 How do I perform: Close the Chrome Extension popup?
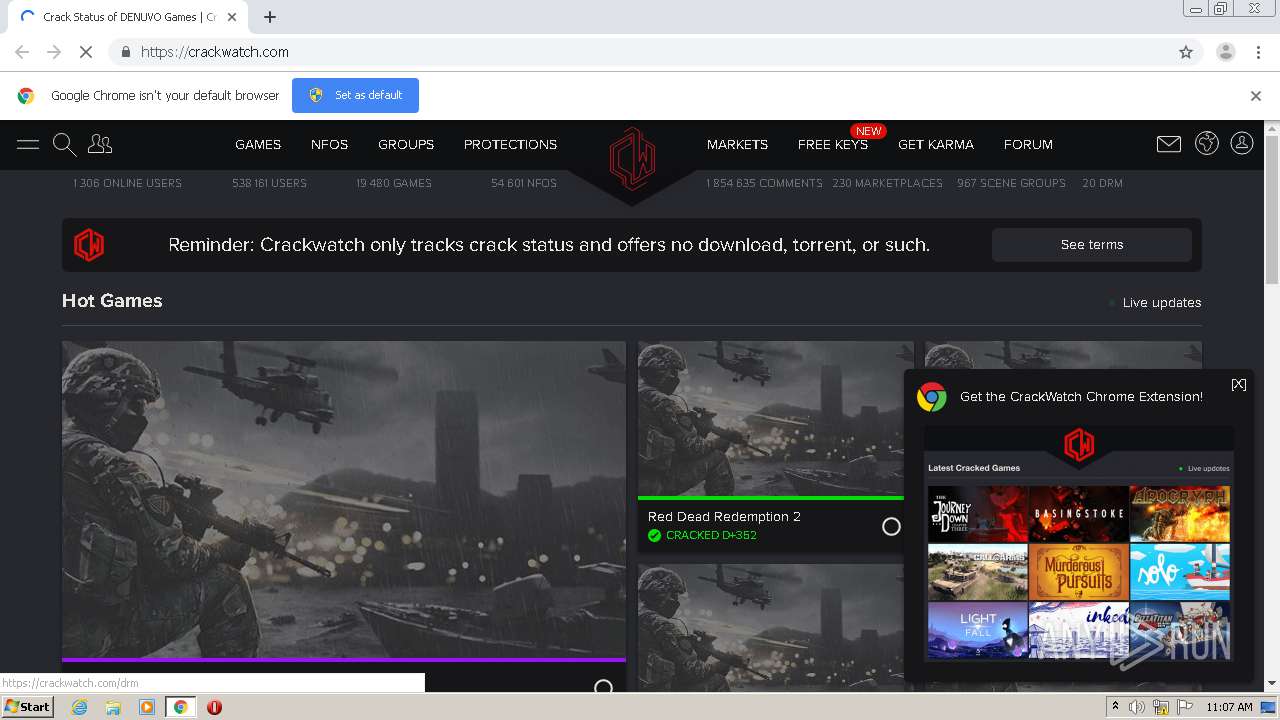tap(1239, 385)
